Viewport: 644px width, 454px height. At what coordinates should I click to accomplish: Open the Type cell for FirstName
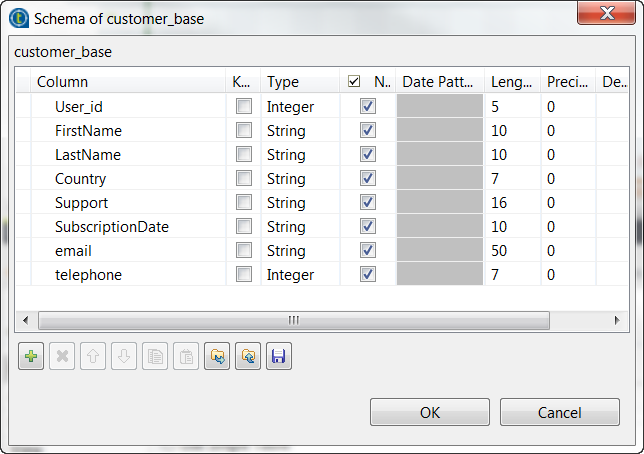point(299,131)
